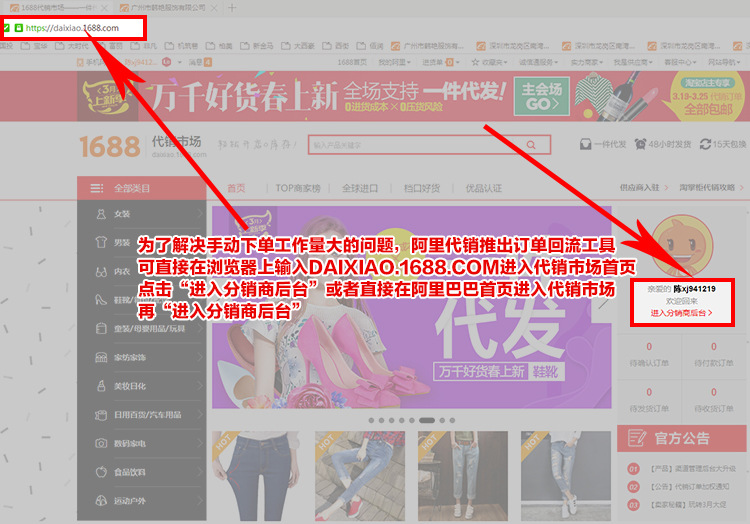Open the 女装 category
Viewport: 750px width, 524px height.
[x=142, y=214]
